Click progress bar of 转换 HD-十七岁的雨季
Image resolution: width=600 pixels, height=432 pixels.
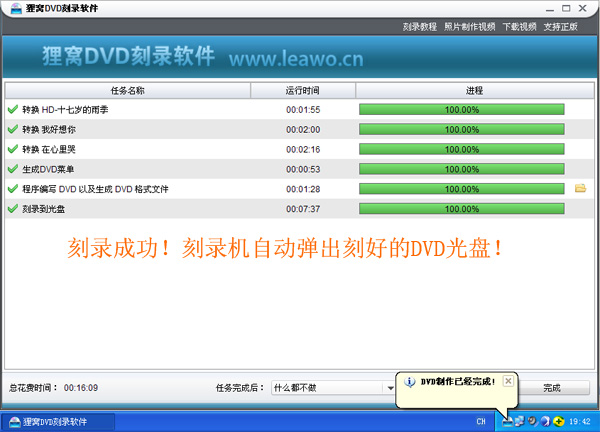461,109
